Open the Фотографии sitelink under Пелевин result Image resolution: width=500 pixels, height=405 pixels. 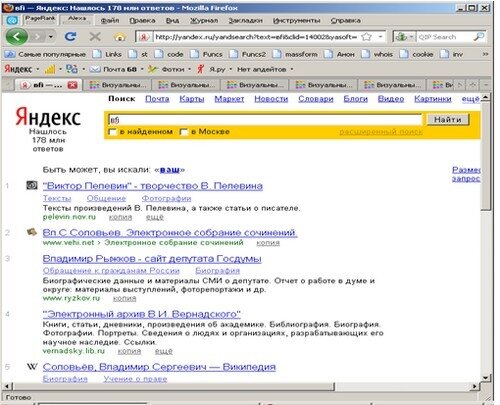click(166, 198)
